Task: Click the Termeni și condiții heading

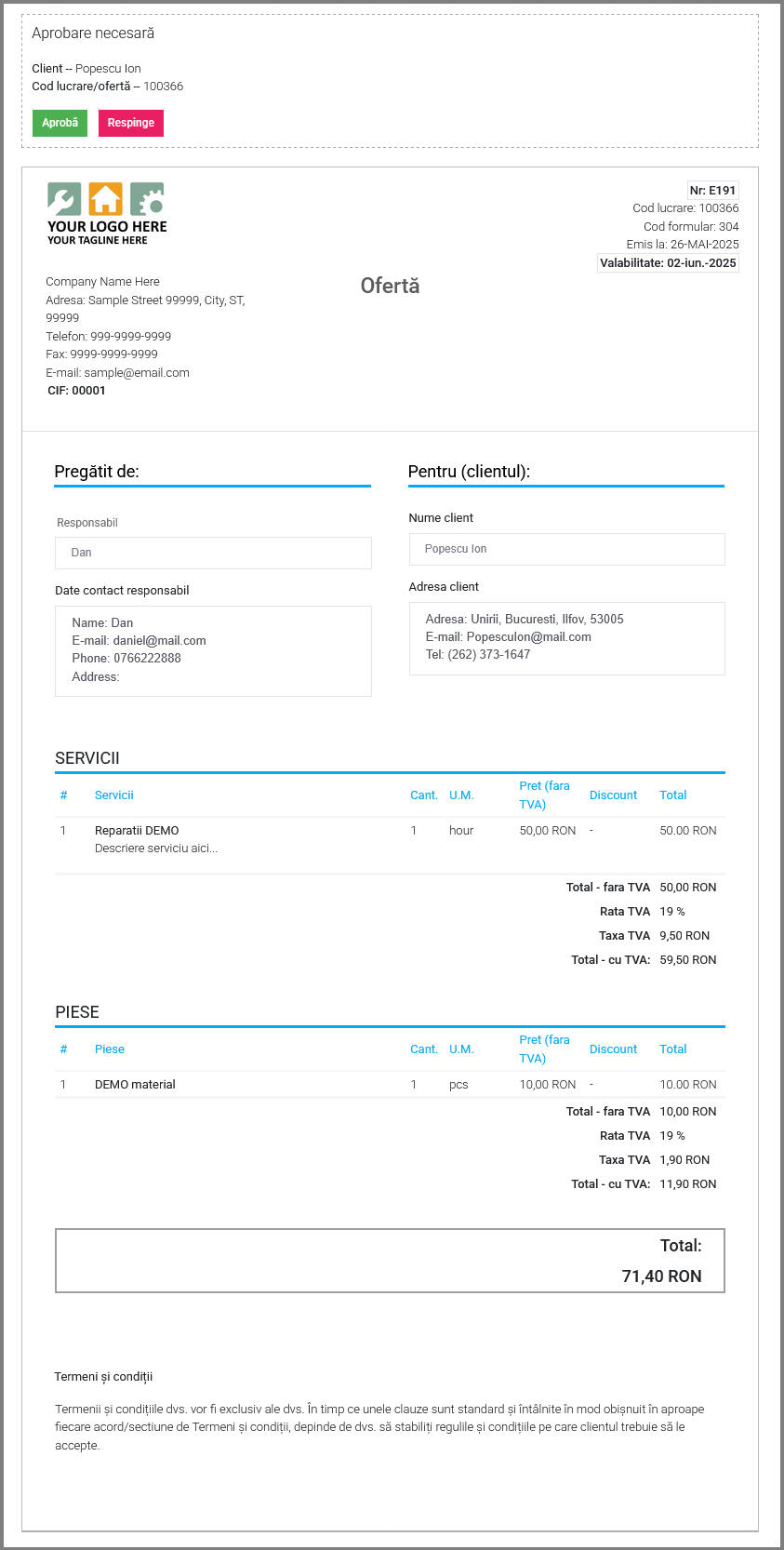Action: pos(103,1377)
